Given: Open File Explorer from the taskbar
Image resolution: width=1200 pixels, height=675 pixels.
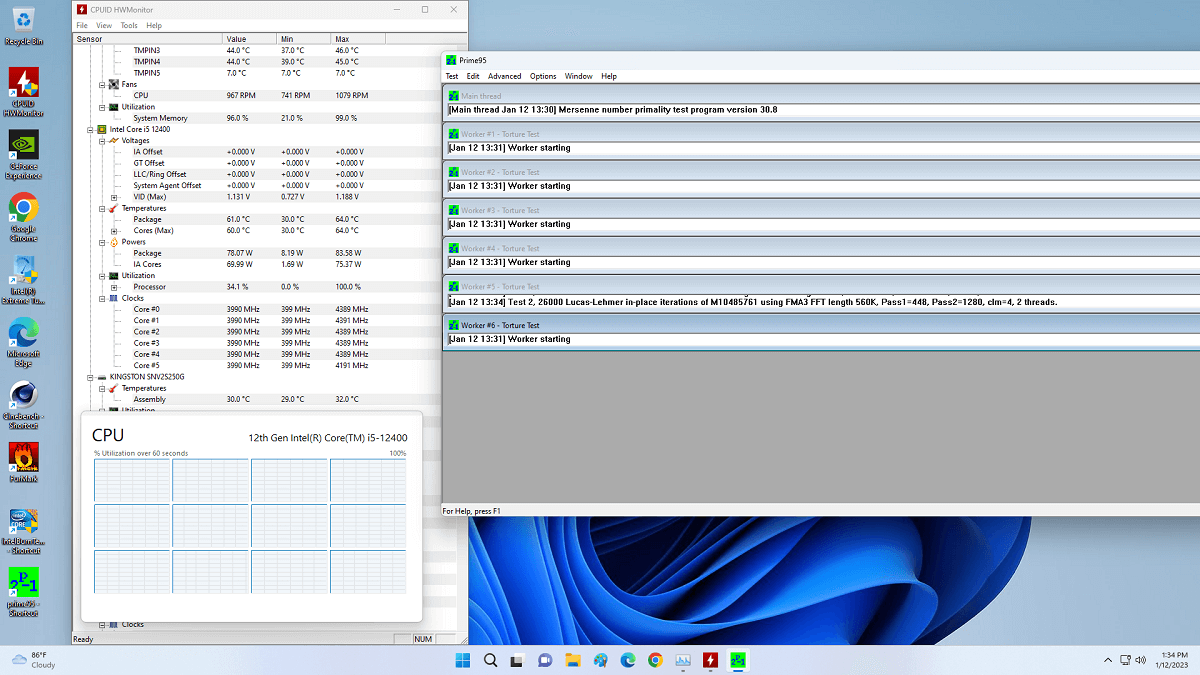Looking at the screenshot, I should [x=573, y=660].
